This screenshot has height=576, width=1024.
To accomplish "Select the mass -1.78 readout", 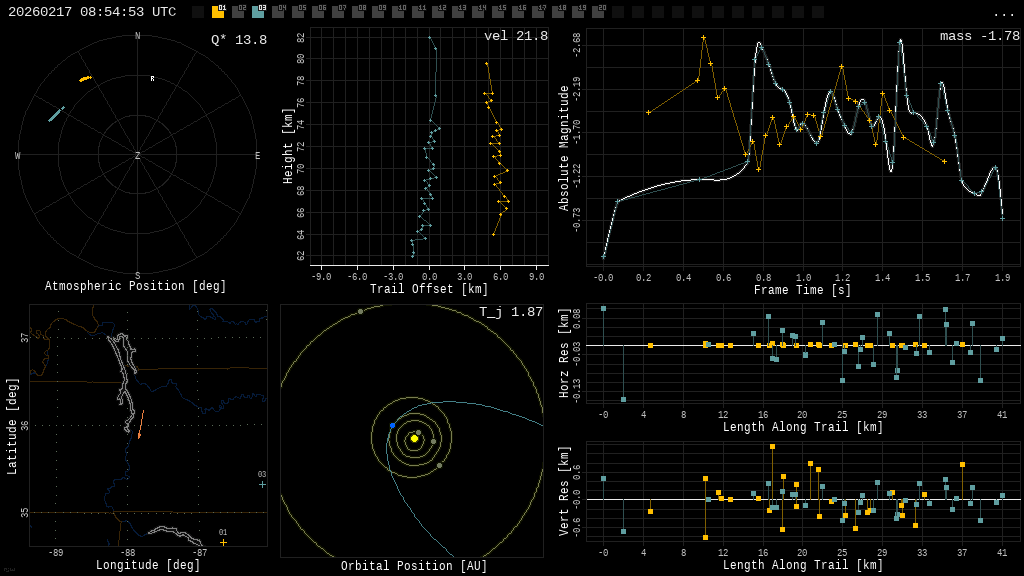I will tap(979, 36).
